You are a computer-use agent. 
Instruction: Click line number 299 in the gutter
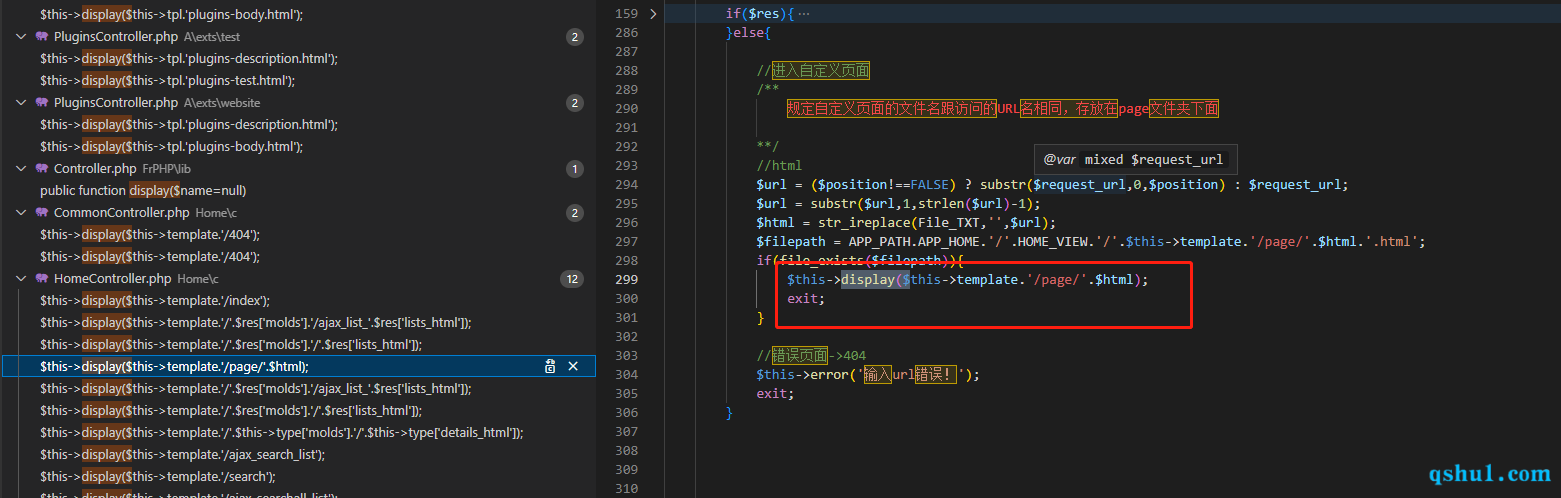pos(626,280)
